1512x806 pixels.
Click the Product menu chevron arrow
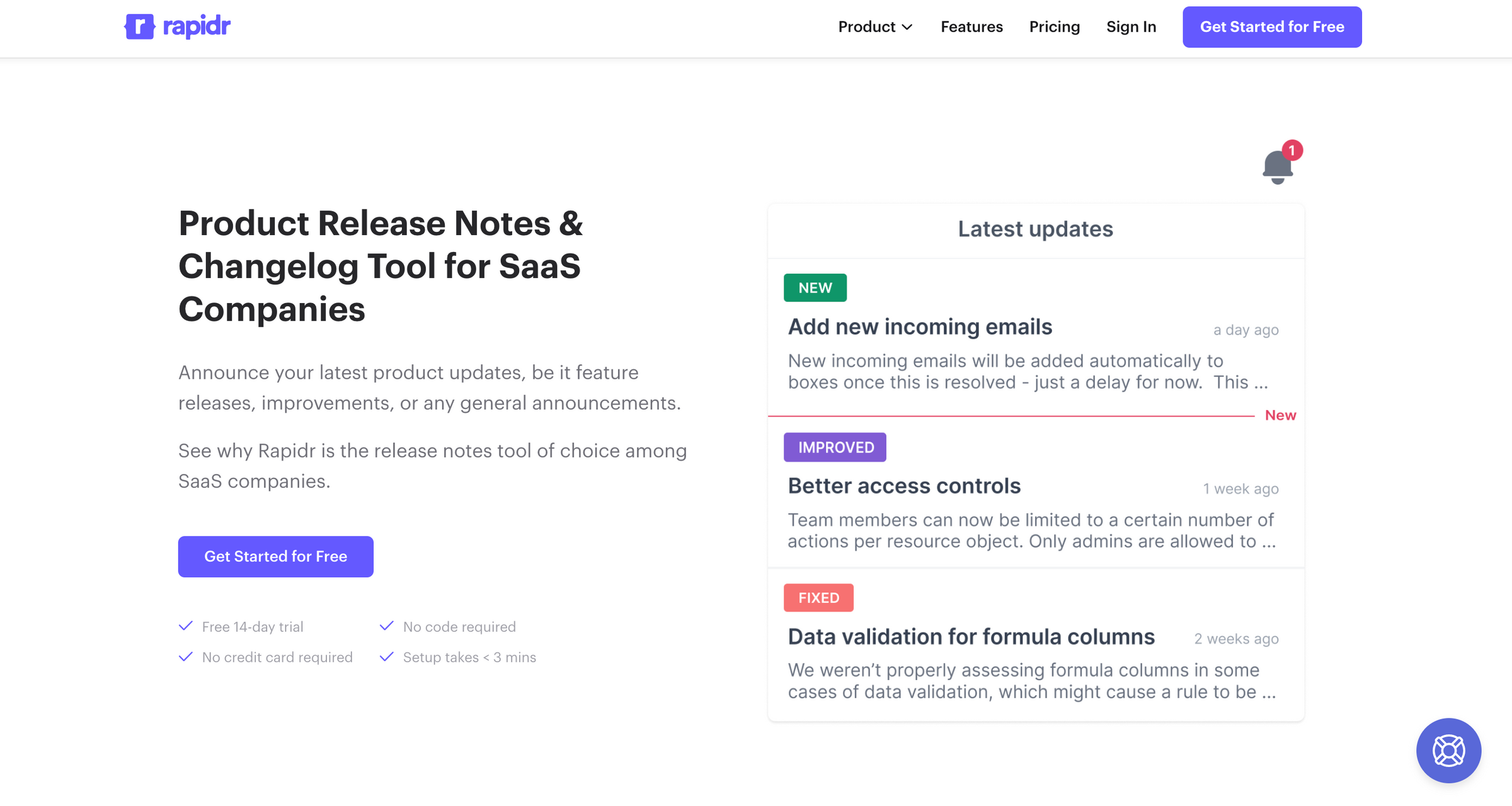tap(907, 27)
